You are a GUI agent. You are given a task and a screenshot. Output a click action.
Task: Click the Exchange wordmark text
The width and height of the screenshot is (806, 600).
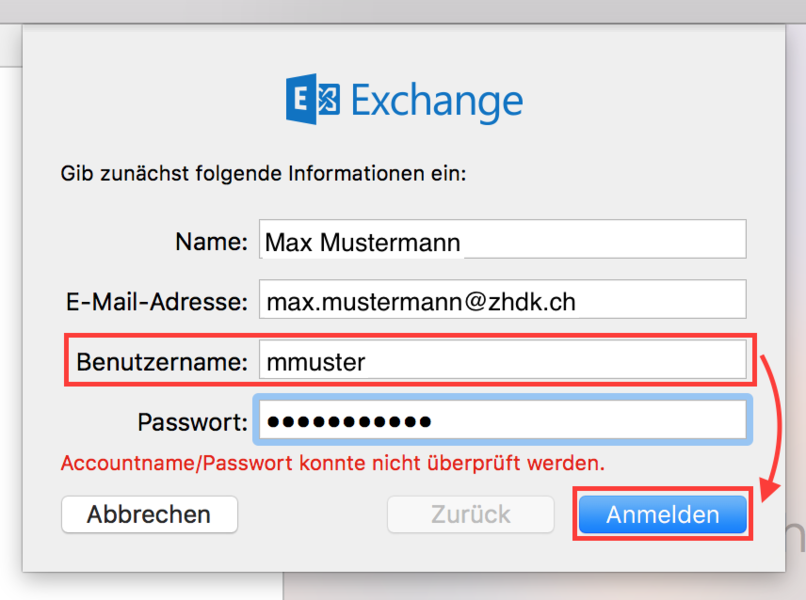click(x=436, y=101)
